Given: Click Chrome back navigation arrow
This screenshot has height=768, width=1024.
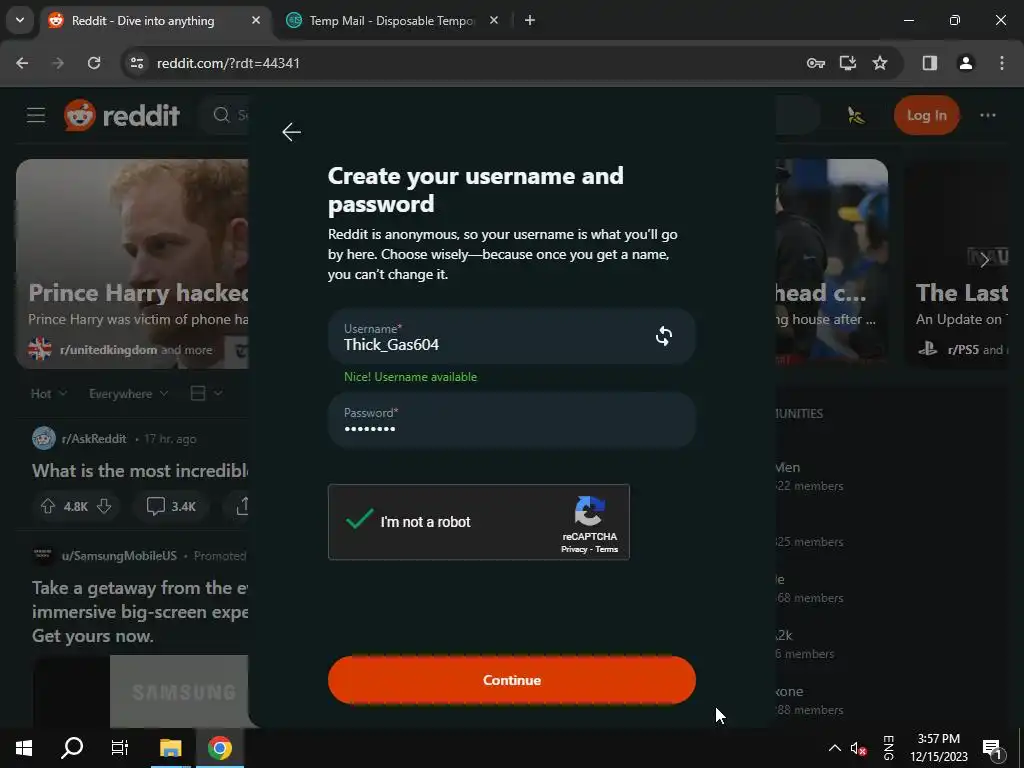Looking at the screenshot, I should point(22,63).
